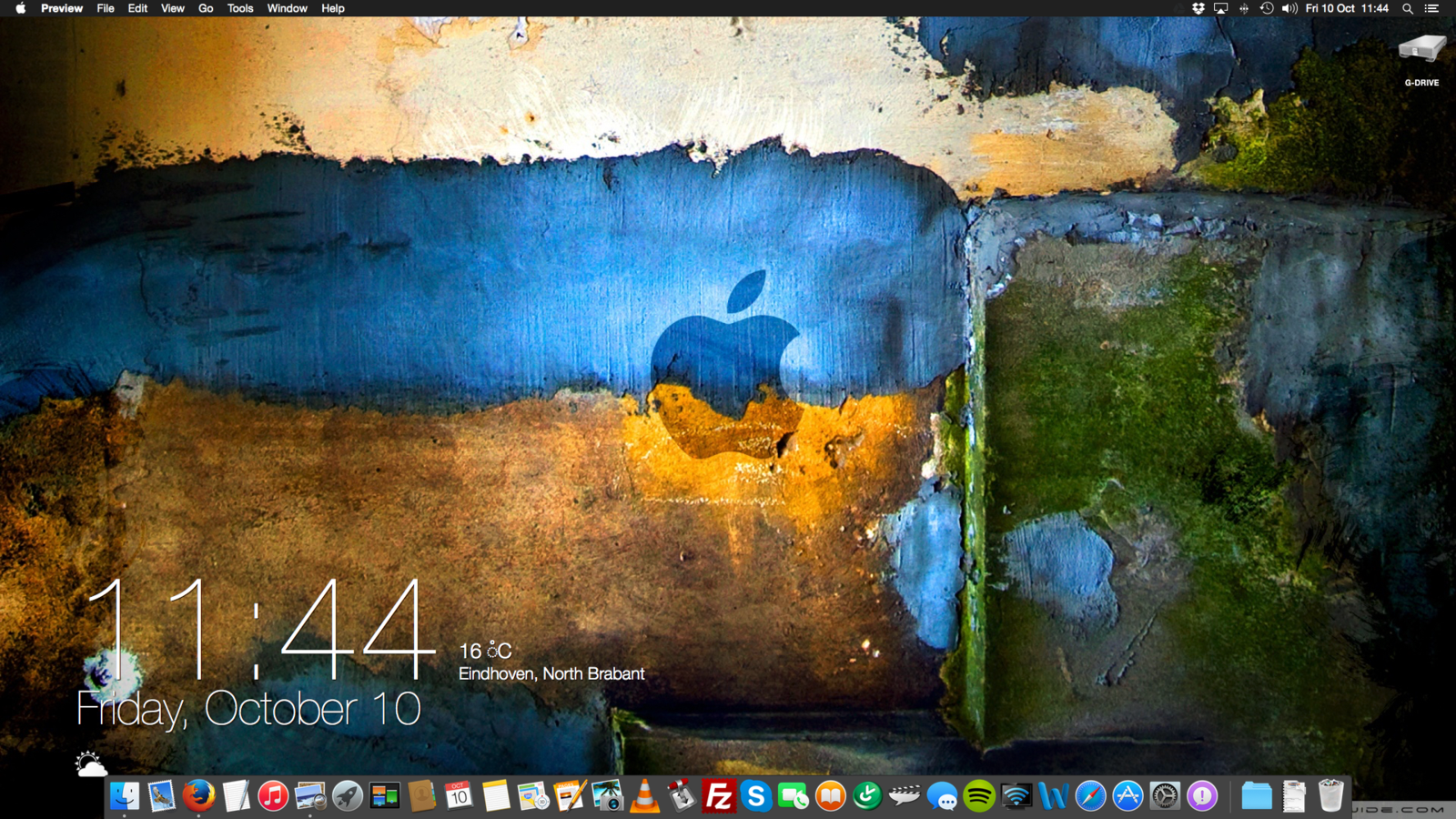Open Automator robot icon in the dock
Image resolution: width=1456 pixels, height=819 pixels.
pyautogui.click(x=682, y=796)
